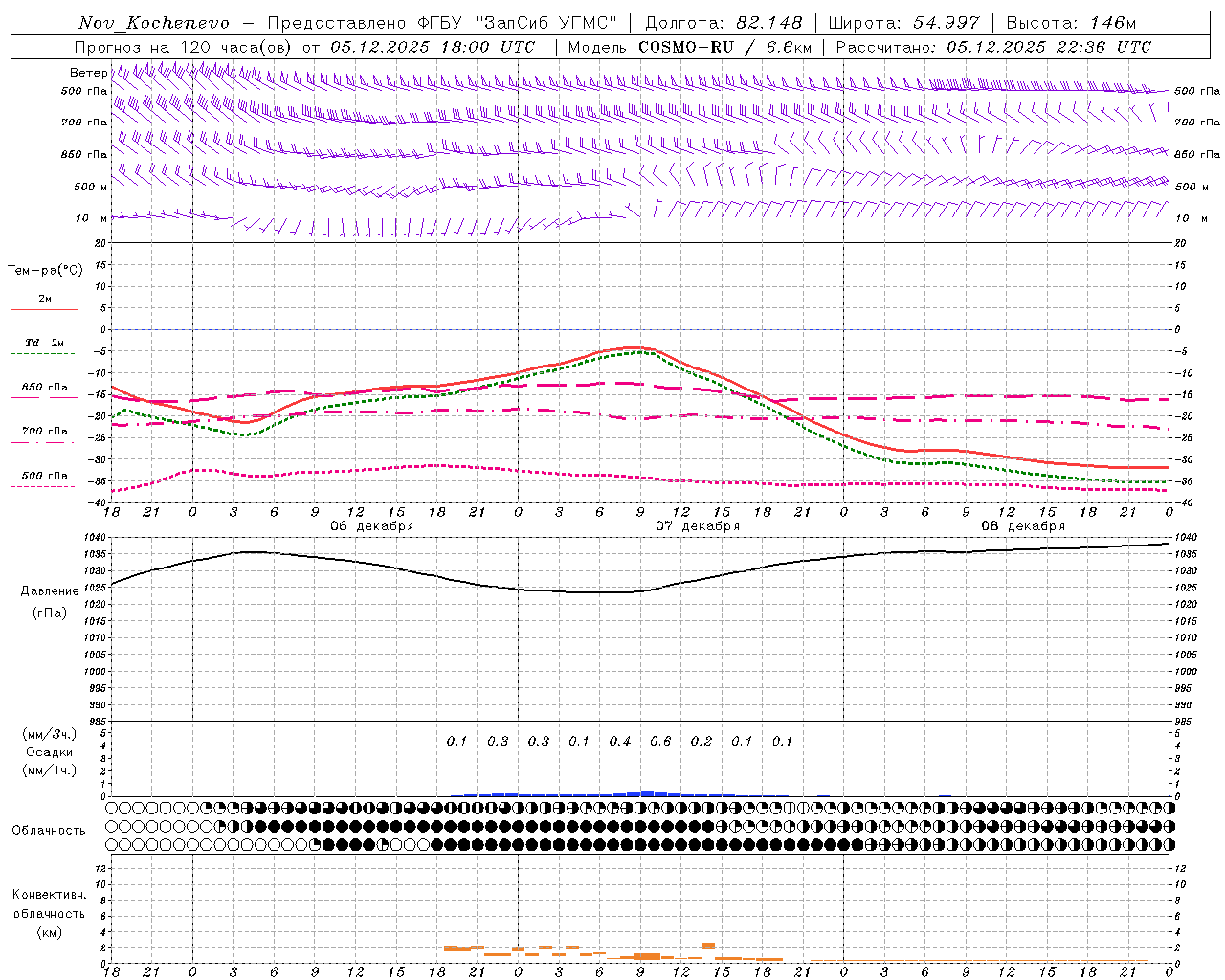Click the '(мм/3ч.)' precipitation unit label
Screen dimensions: 1225x980
pyautogui.click(x=50, y=734)
